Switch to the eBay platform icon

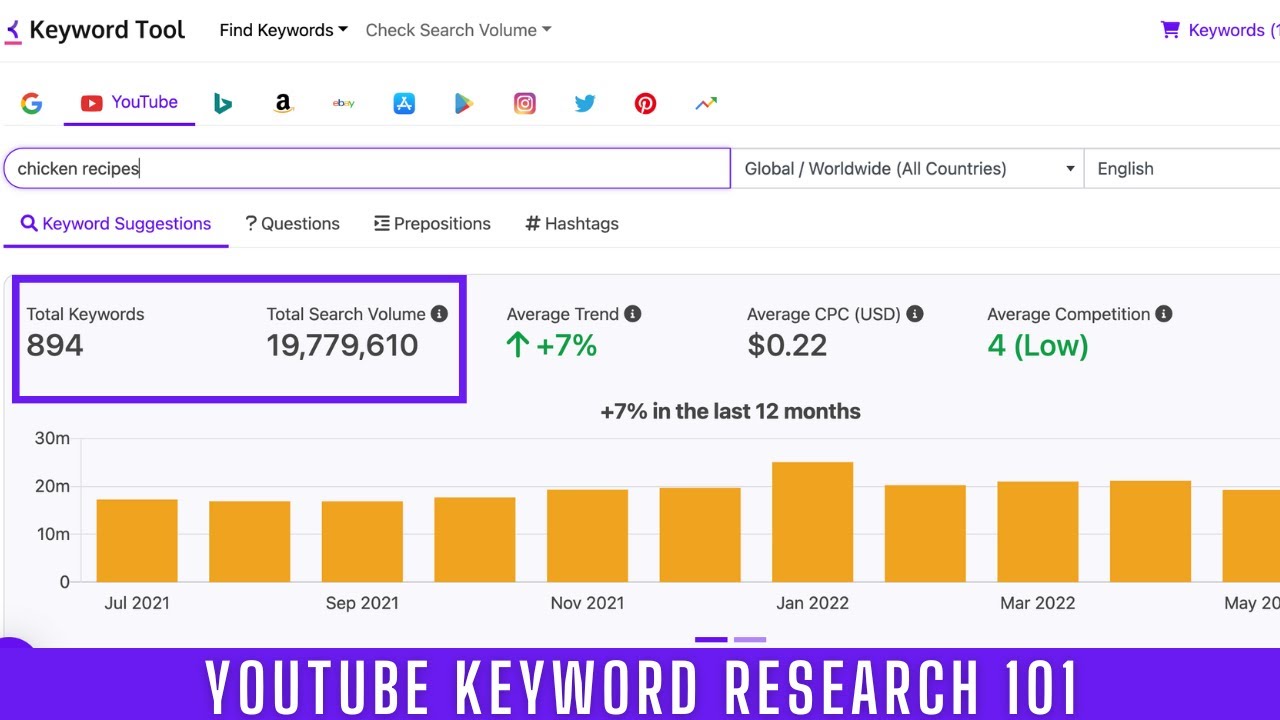[x=344, y=103]
